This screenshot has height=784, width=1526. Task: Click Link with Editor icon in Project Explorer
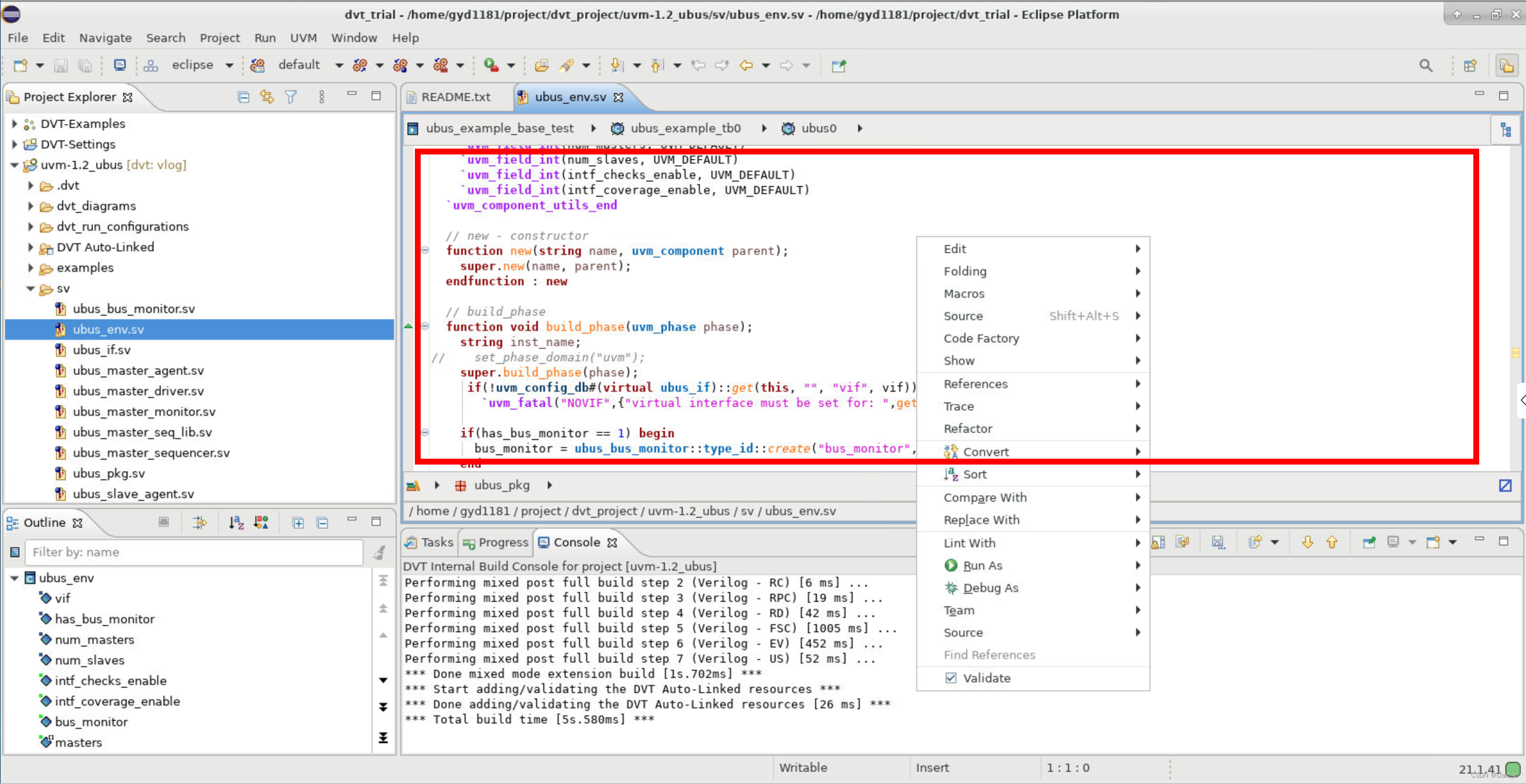[267, 97]
